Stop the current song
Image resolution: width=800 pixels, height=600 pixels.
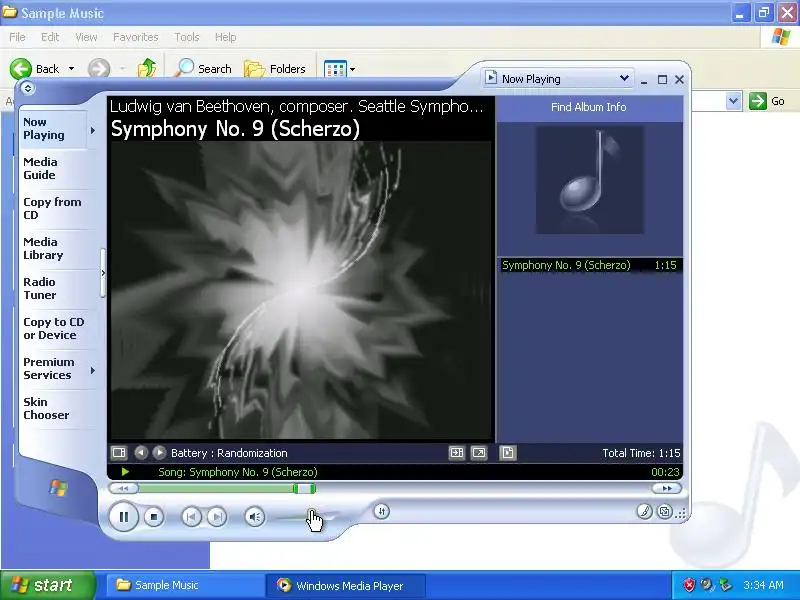(154, 517)
